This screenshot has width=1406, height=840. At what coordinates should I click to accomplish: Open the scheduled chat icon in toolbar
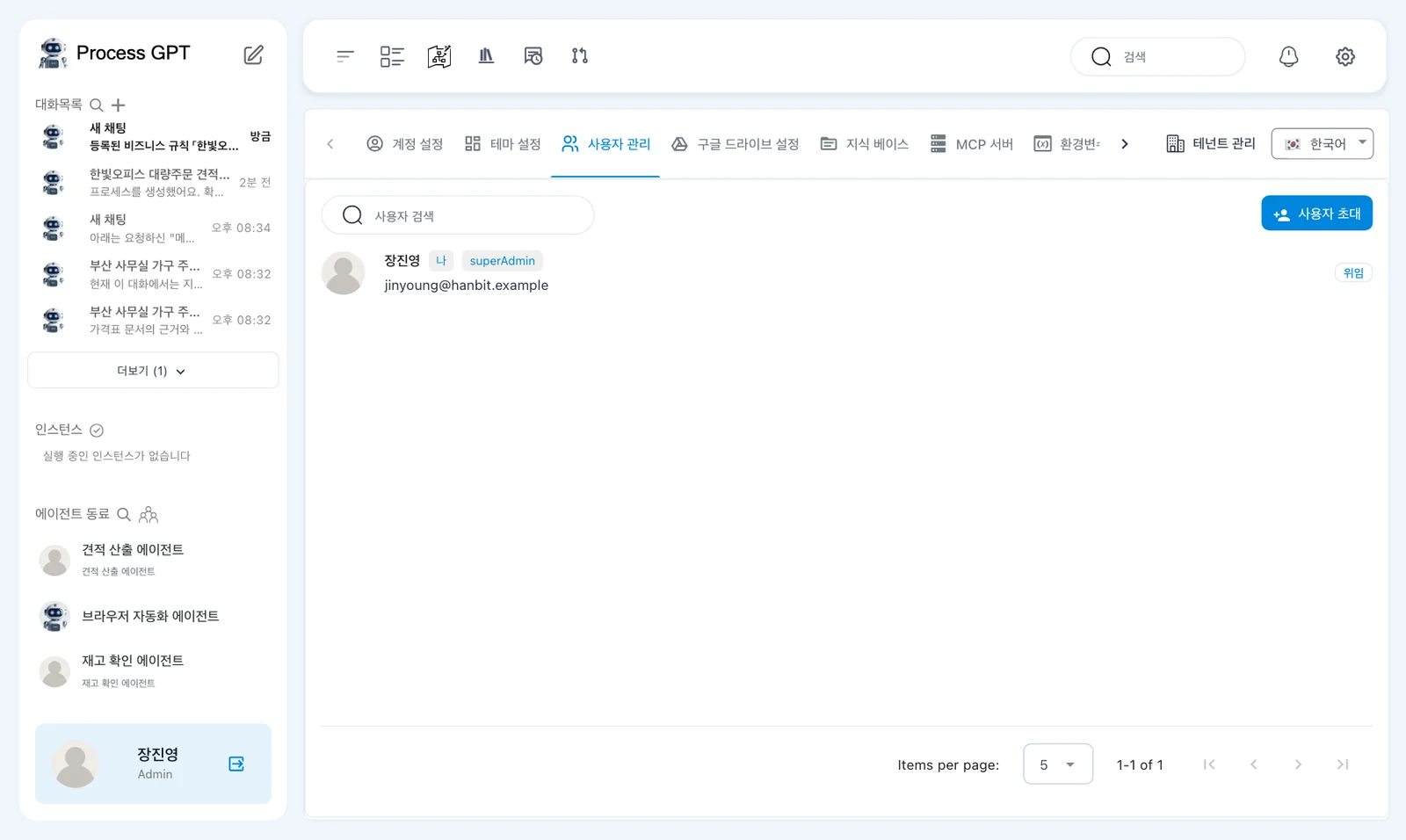(533, 56)
